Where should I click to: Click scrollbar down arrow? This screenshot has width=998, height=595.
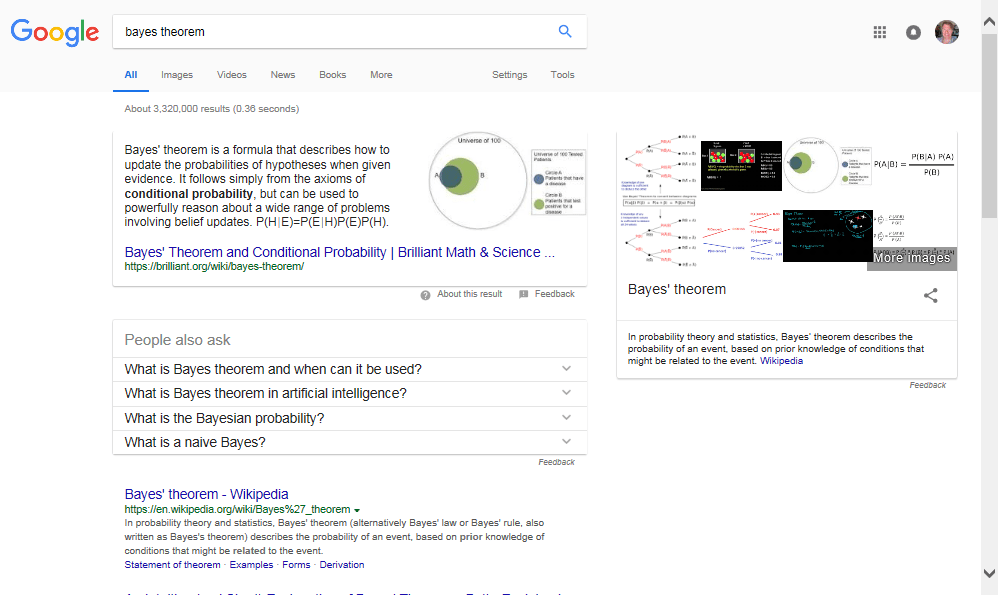click(x=989, y=573)
